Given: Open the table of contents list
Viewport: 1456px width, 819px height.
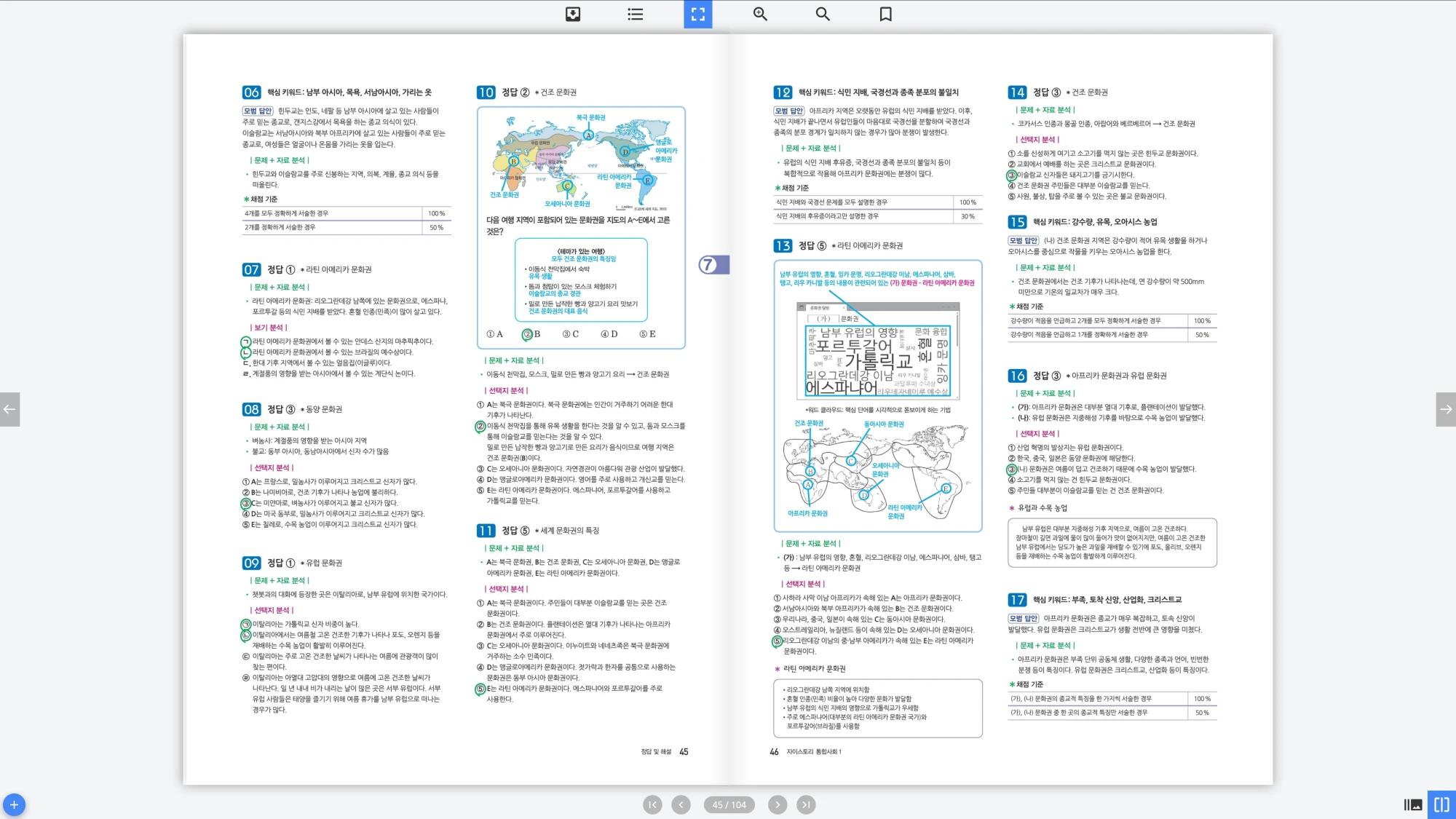Looking at the screenshot, I should pyautogui.click(x=635, y=14).
